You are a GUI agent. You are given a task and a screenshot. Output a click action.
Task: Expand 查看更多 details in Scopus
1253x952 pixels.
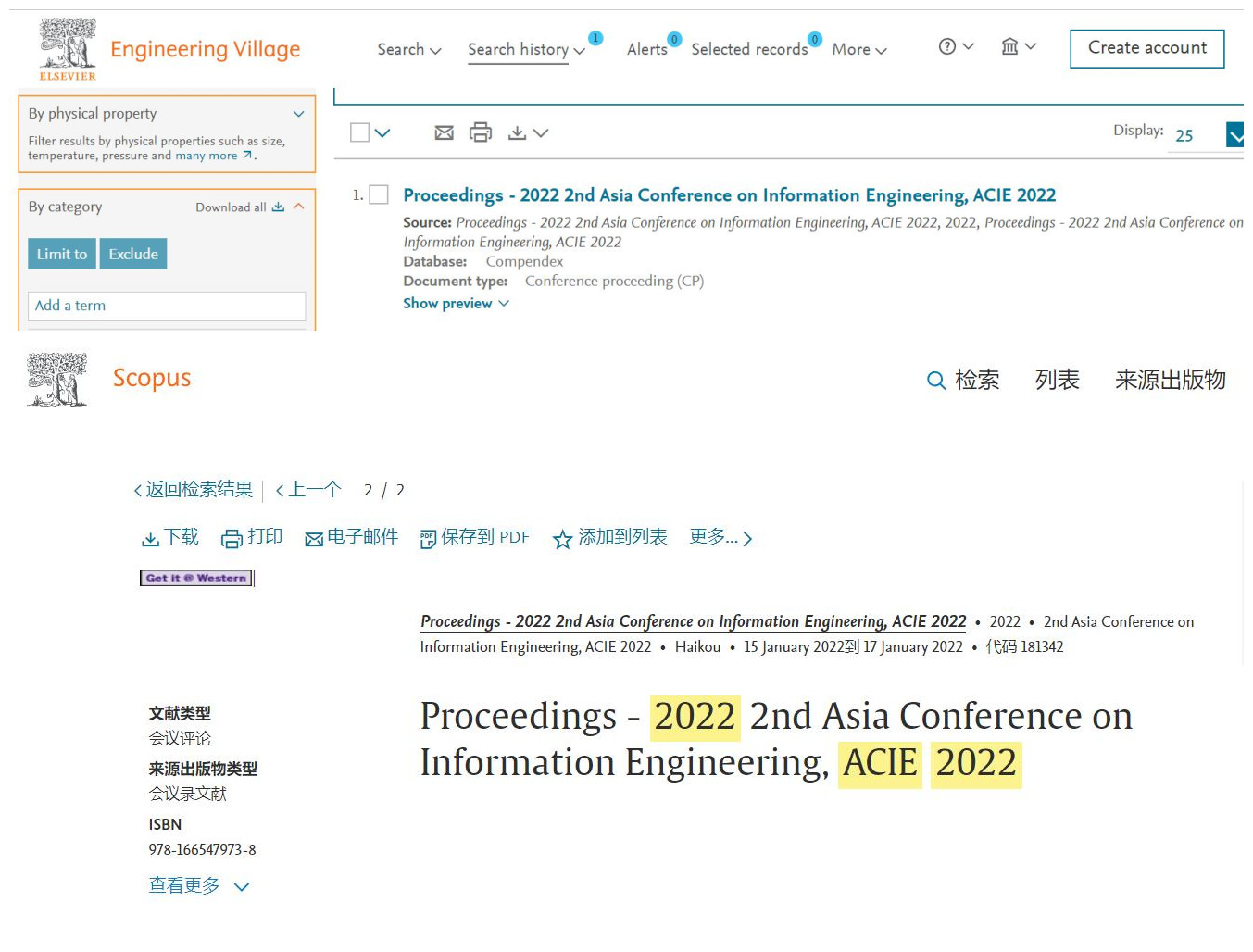tap(199, 886)
